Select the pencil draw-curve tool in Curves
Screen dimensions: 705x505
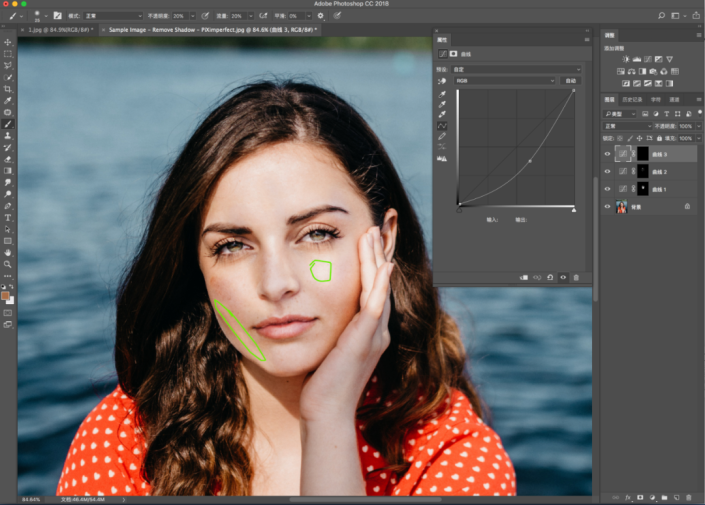click(442, 136)
